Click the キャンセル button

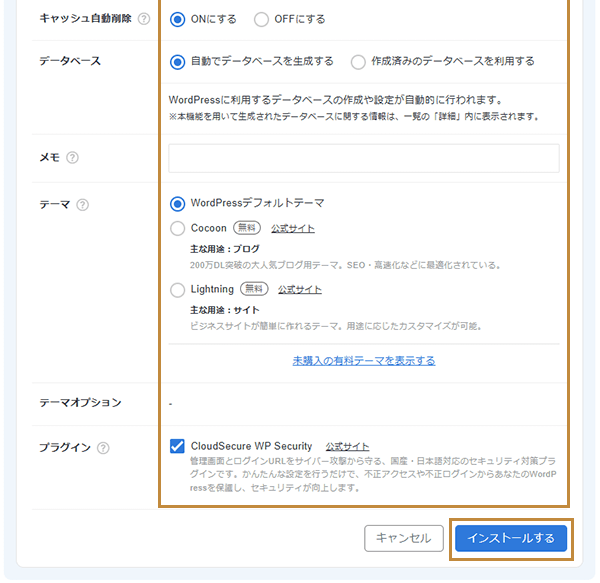(404, 538)
